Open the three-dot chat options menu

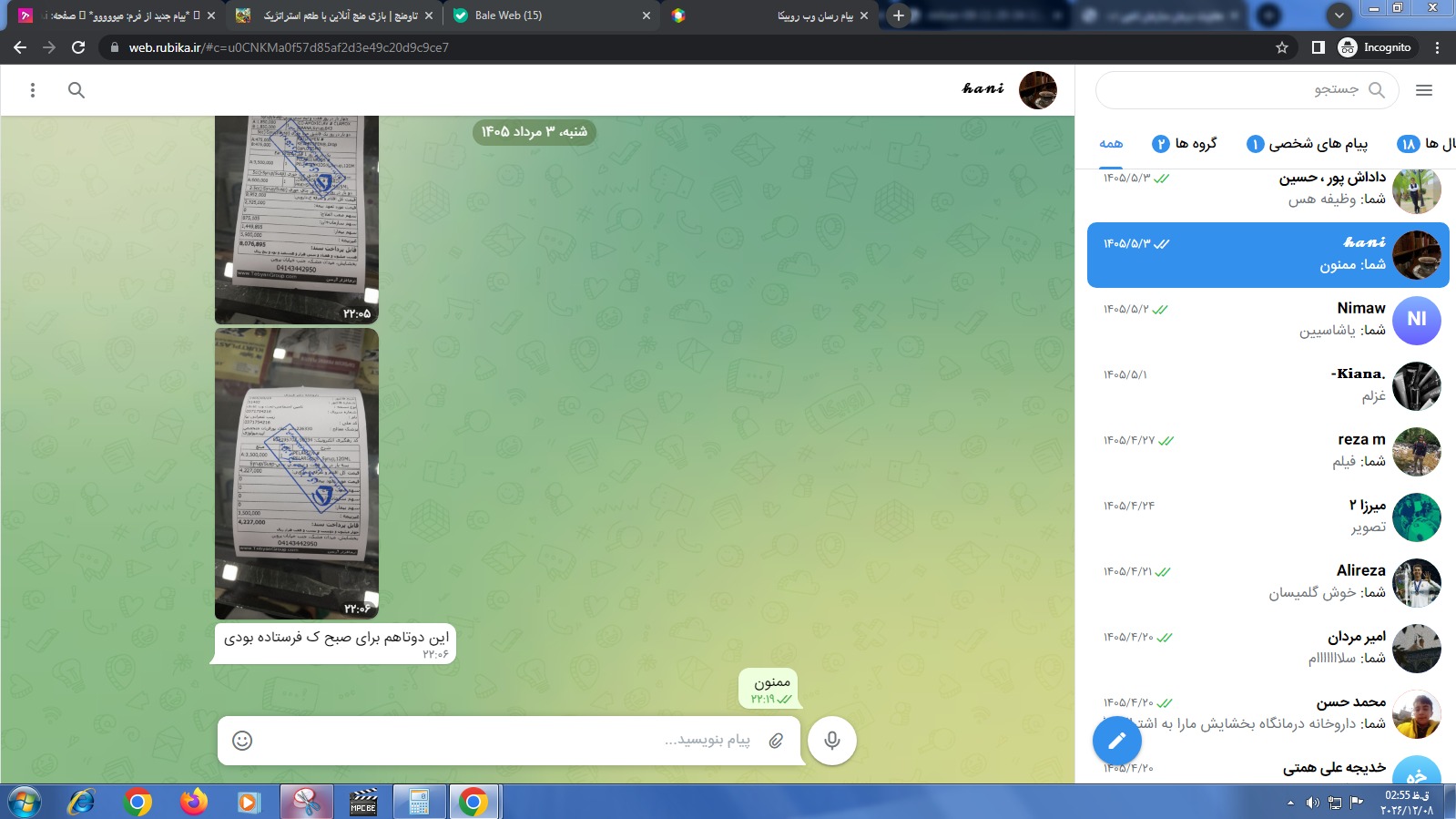click(33, 90)
